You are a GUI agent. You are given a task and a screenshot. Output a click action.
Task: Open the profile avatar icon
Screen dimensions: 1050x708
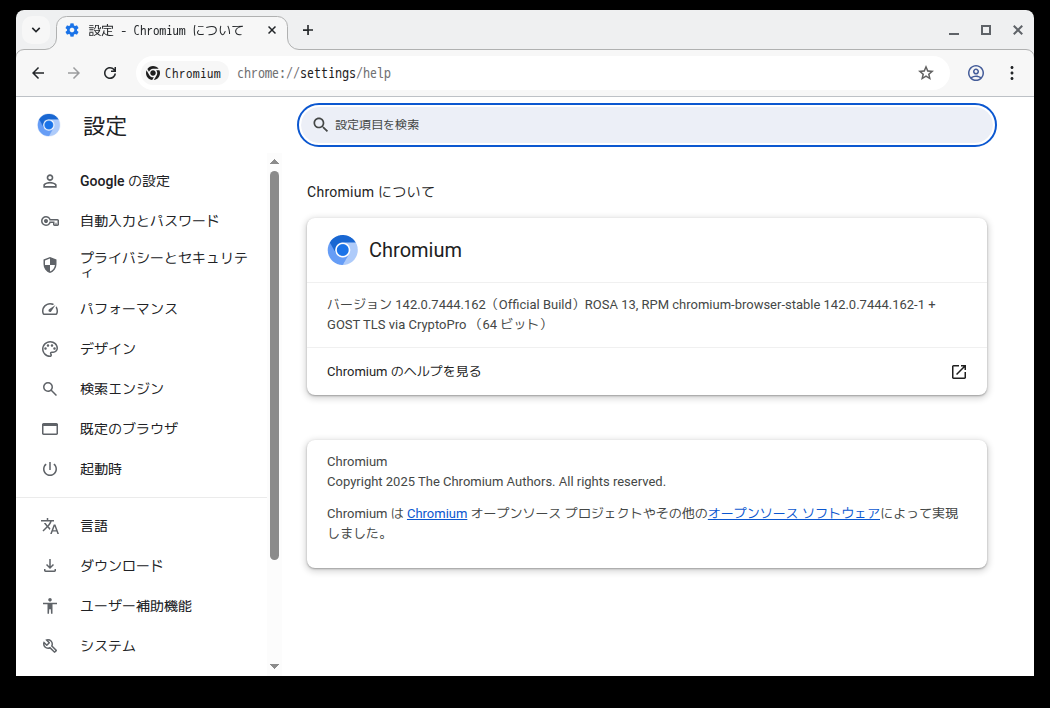coord(976,73)
